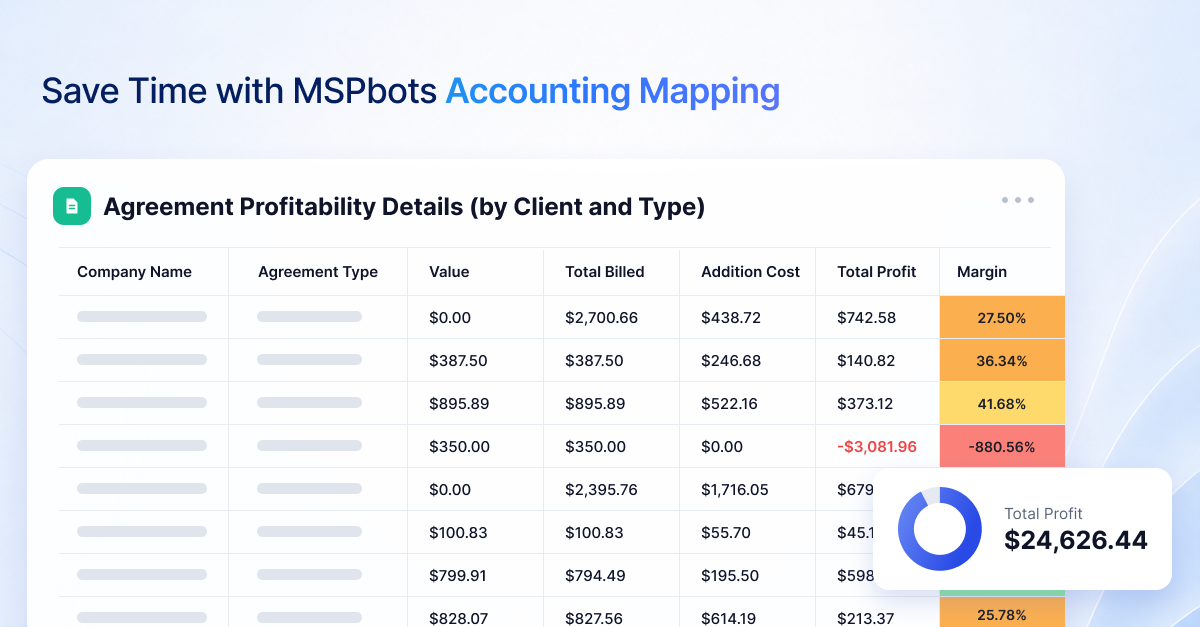Viewport: 1200px width, 627px height.
Task: Click the $799.91 value cell
Action: point(458,576)
